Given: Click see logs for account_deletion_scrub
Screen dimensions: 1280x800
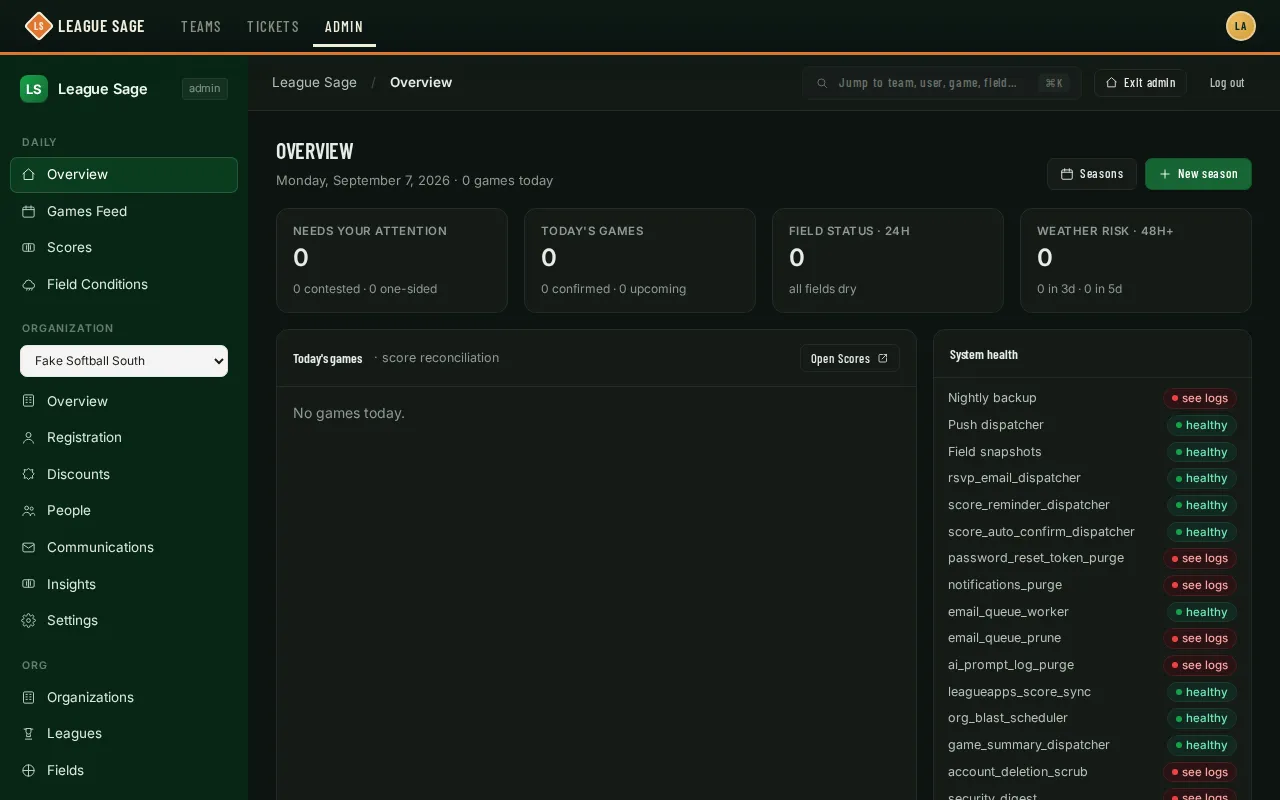Looking at the screenshot, I should (1200, 772).
